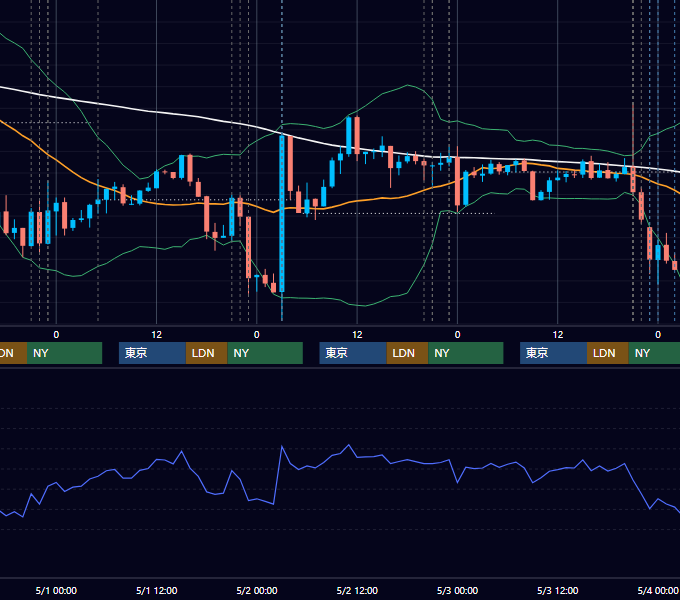The height and width of the screenshot is (600, 680).
Task: Select the LDN block between 5/3 12:00 and 5/4 00:00
Action: [x=608, y=353]
